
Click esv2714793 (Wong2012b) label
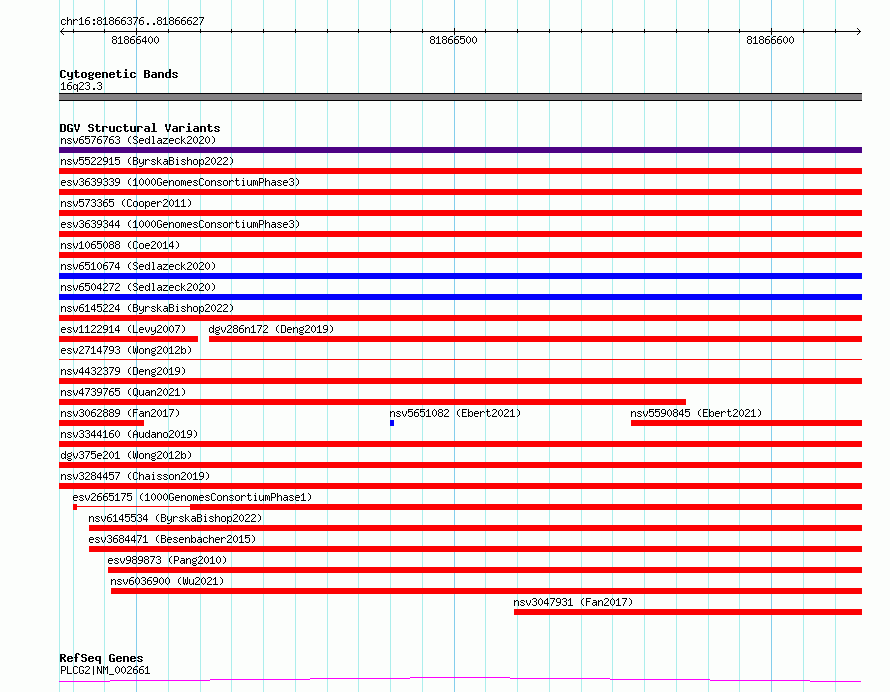(126, 350)
